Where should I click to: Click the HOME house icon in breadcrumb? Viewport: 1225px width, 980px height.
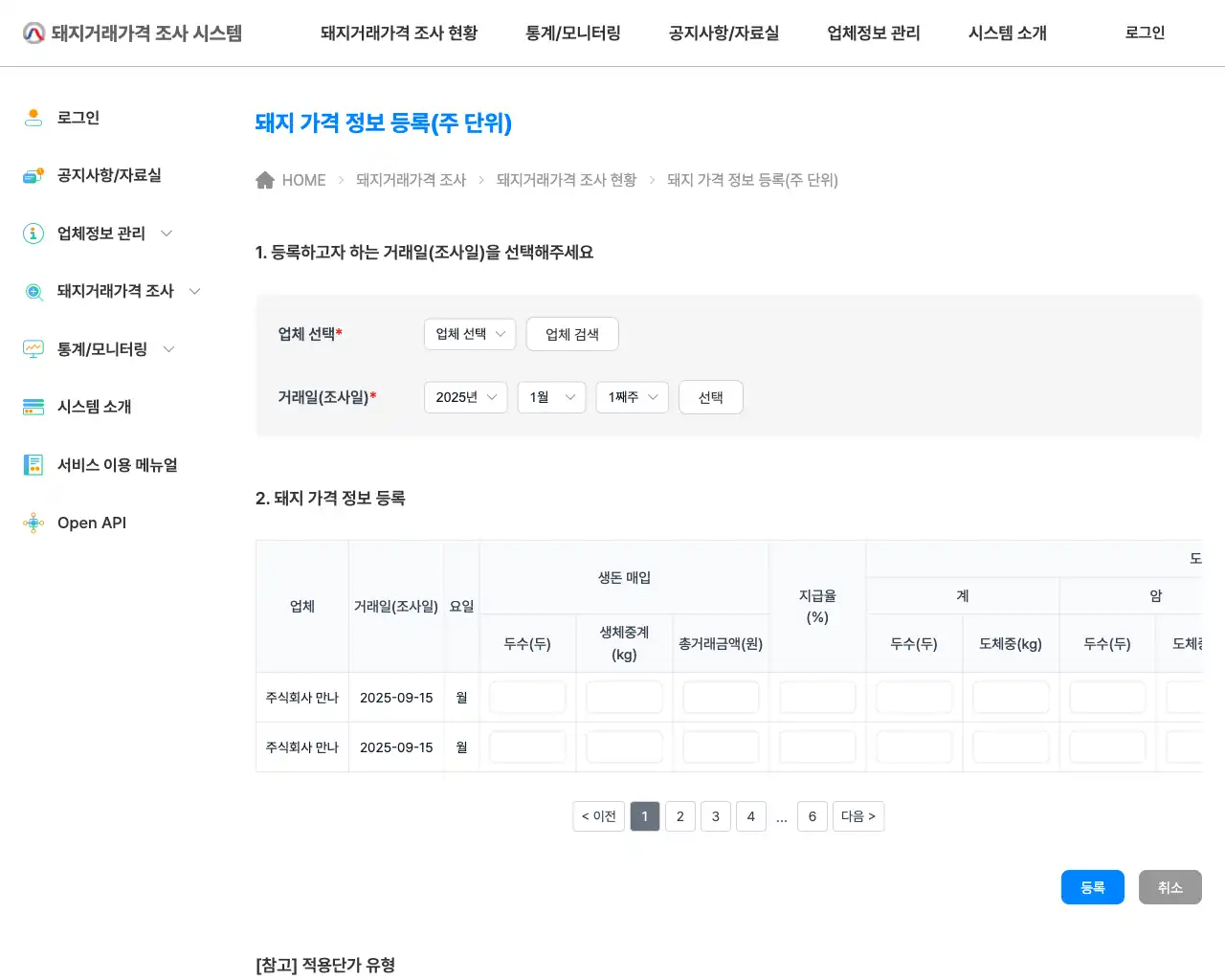265,179
